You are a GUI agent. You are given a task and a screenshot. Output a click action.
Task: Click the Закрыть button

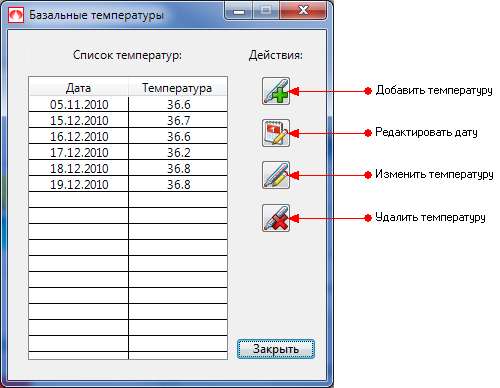point(276,349)
